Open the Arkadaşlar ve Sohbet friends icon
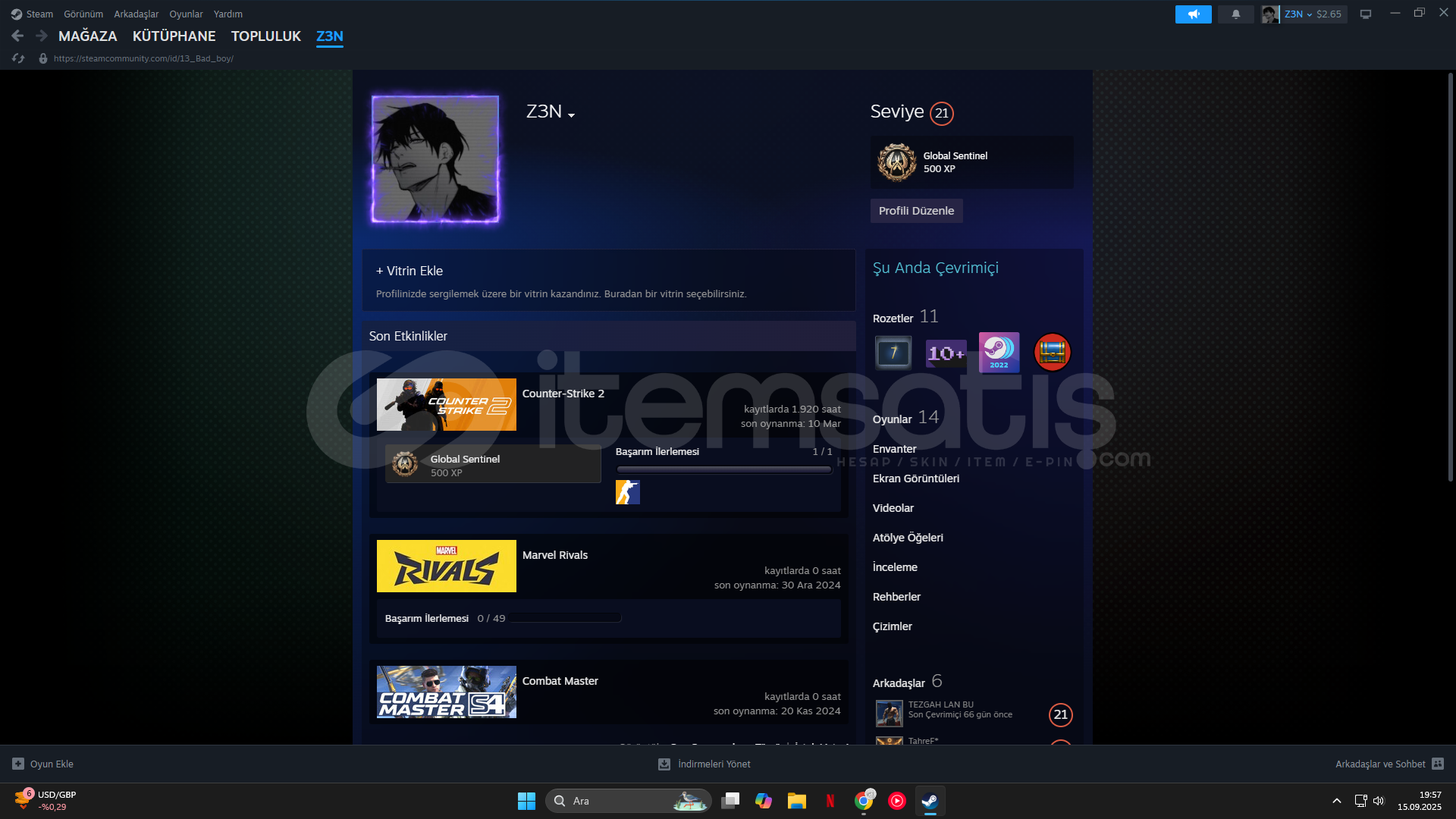The image size is (1456, 819). [1438, 764]
